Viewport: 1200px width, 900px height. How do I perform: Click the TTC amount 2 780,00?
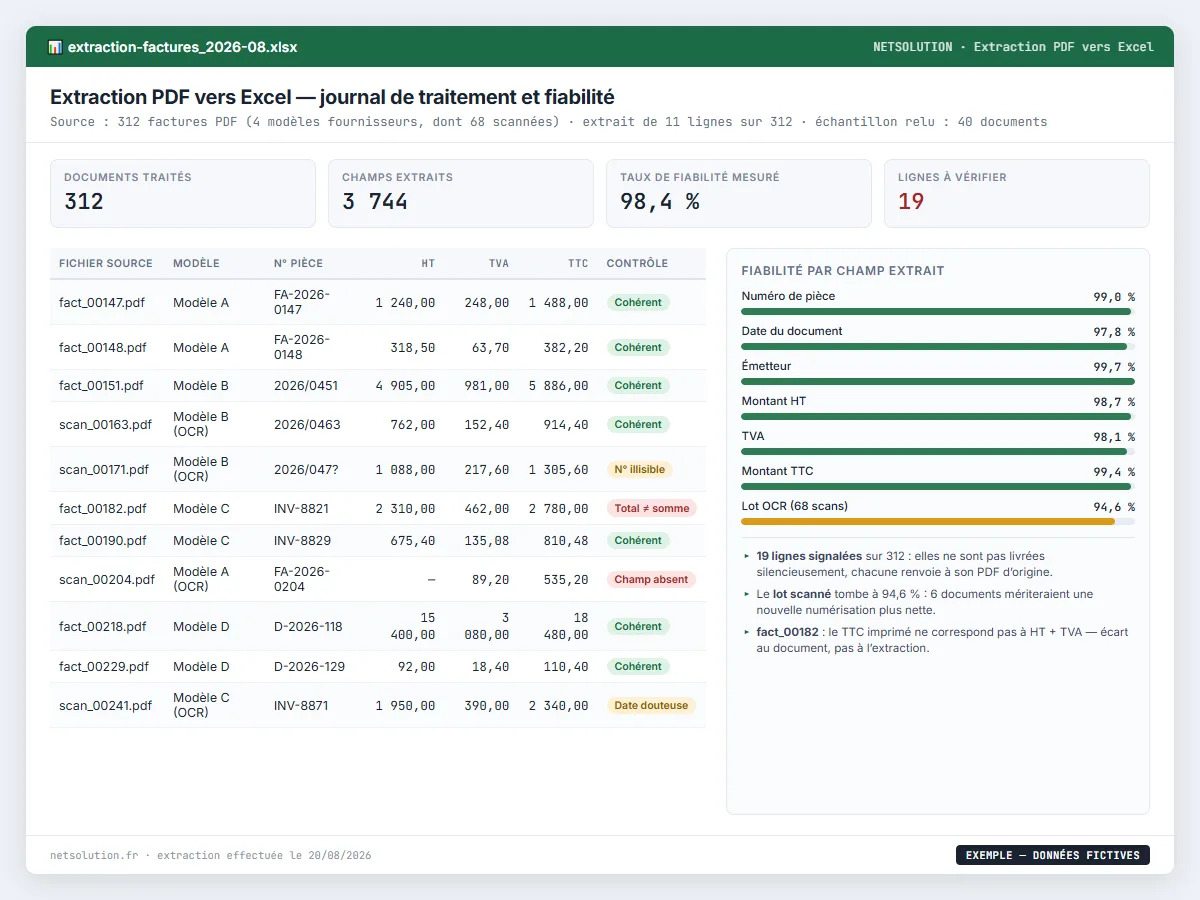pos(558,508)
